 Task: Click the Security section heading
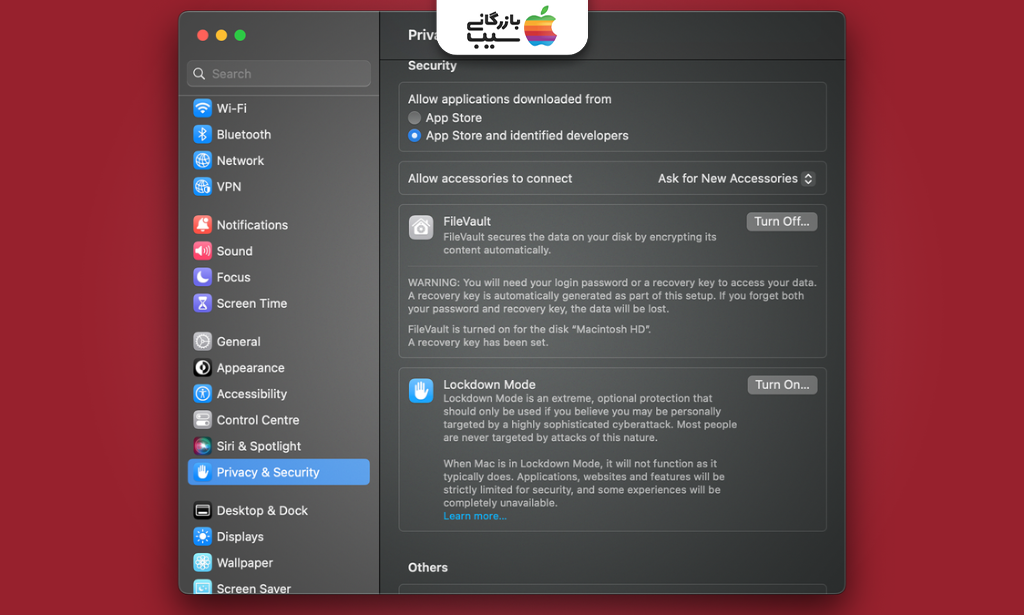coord(432,65)
